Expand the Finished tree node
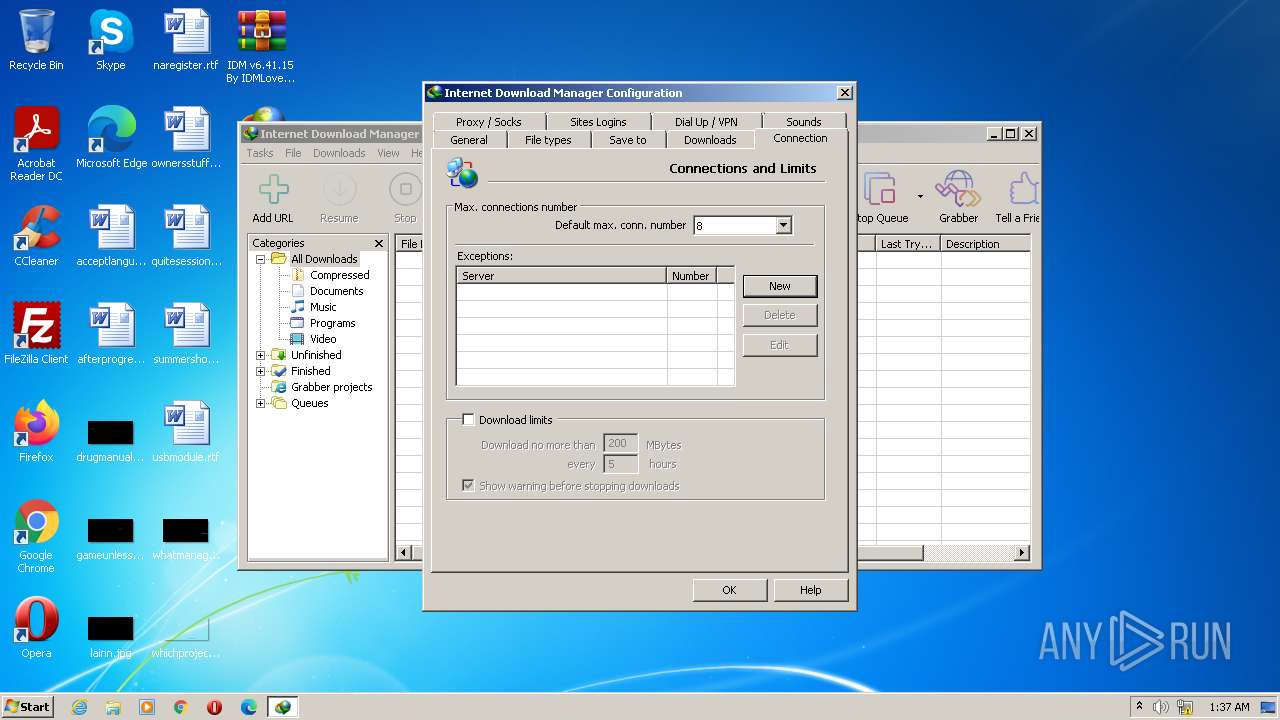Image resolution: width=1280 pixels, height=720 pixels. [261, 371]
